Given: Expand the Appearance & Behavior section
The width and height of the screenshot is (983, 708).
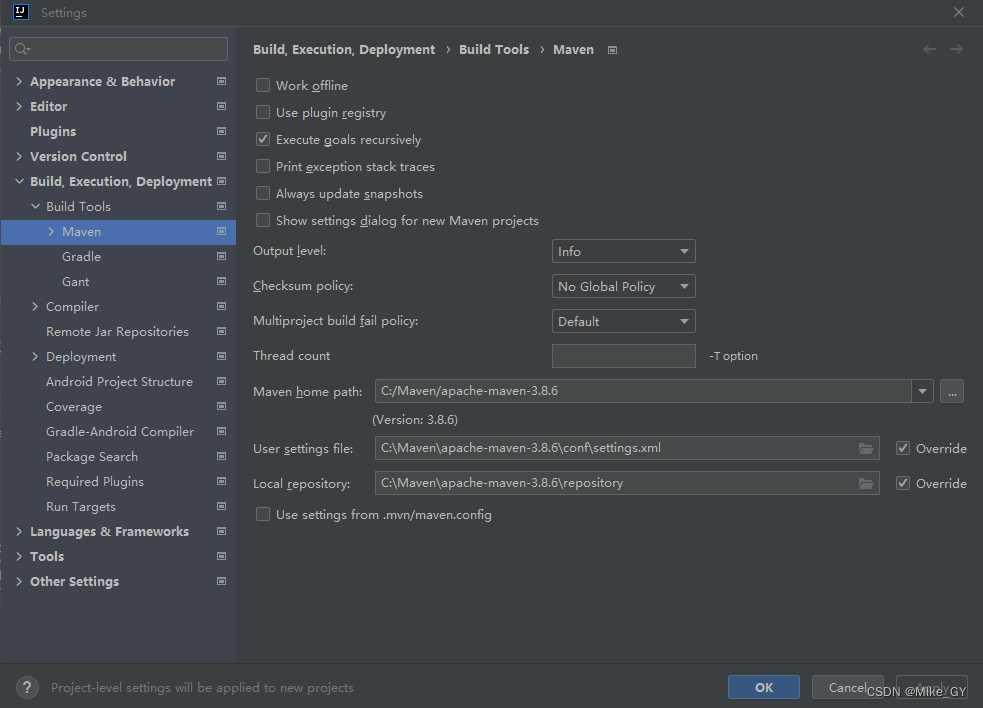Looking at the screenshot, I should pyautogui.click(x=19, y=82).
